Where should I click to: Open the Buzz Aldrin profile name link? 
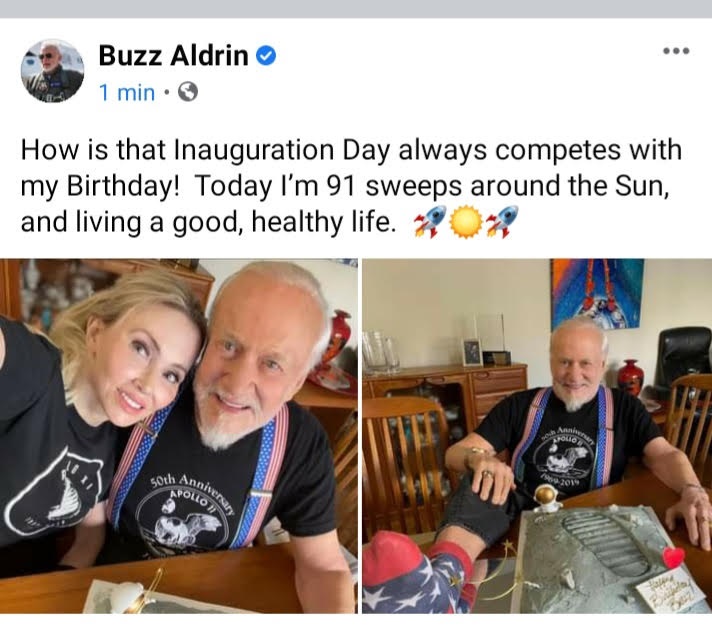(173, 55)
